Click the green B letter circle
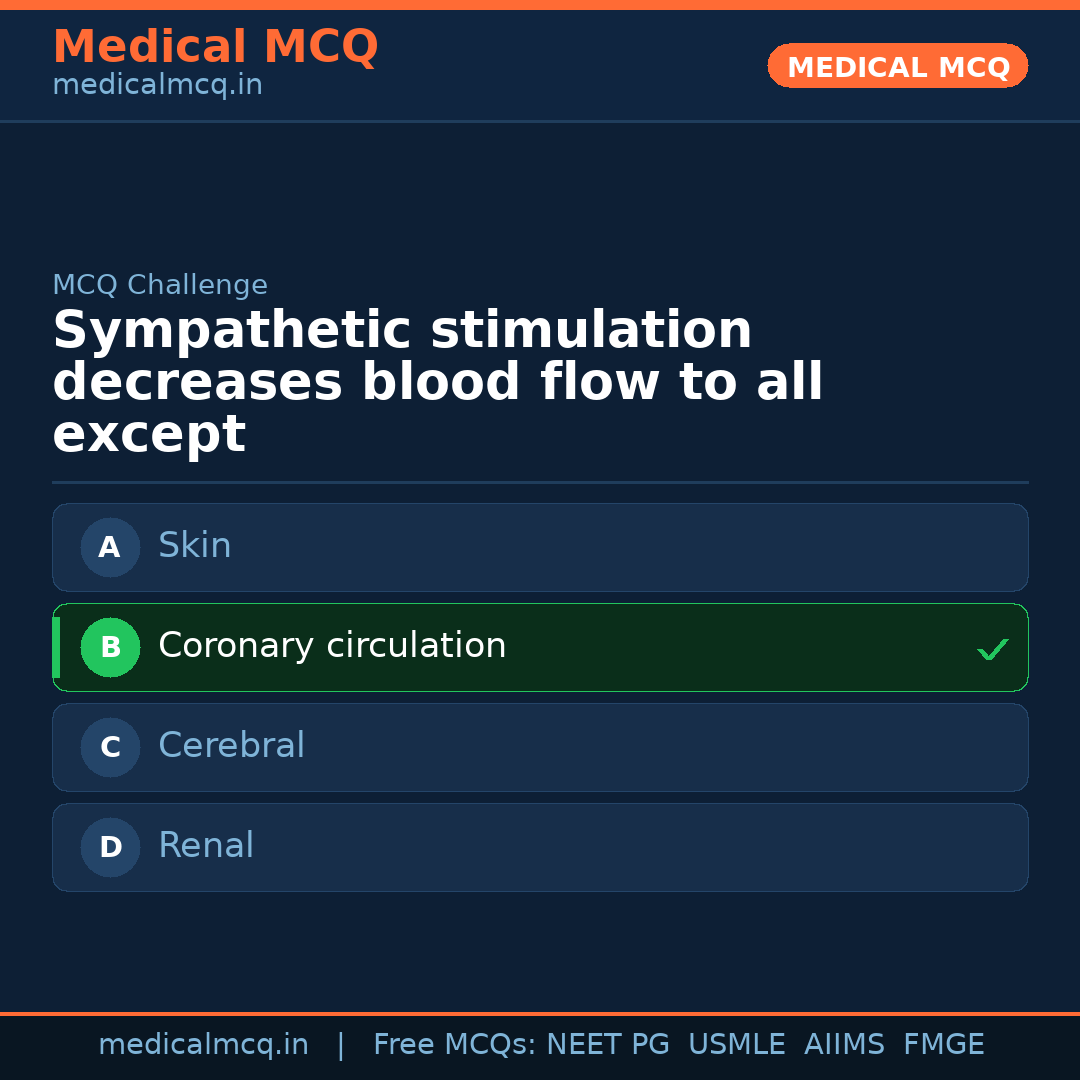The image size is (1080, 1080). (x=110, y=647)
